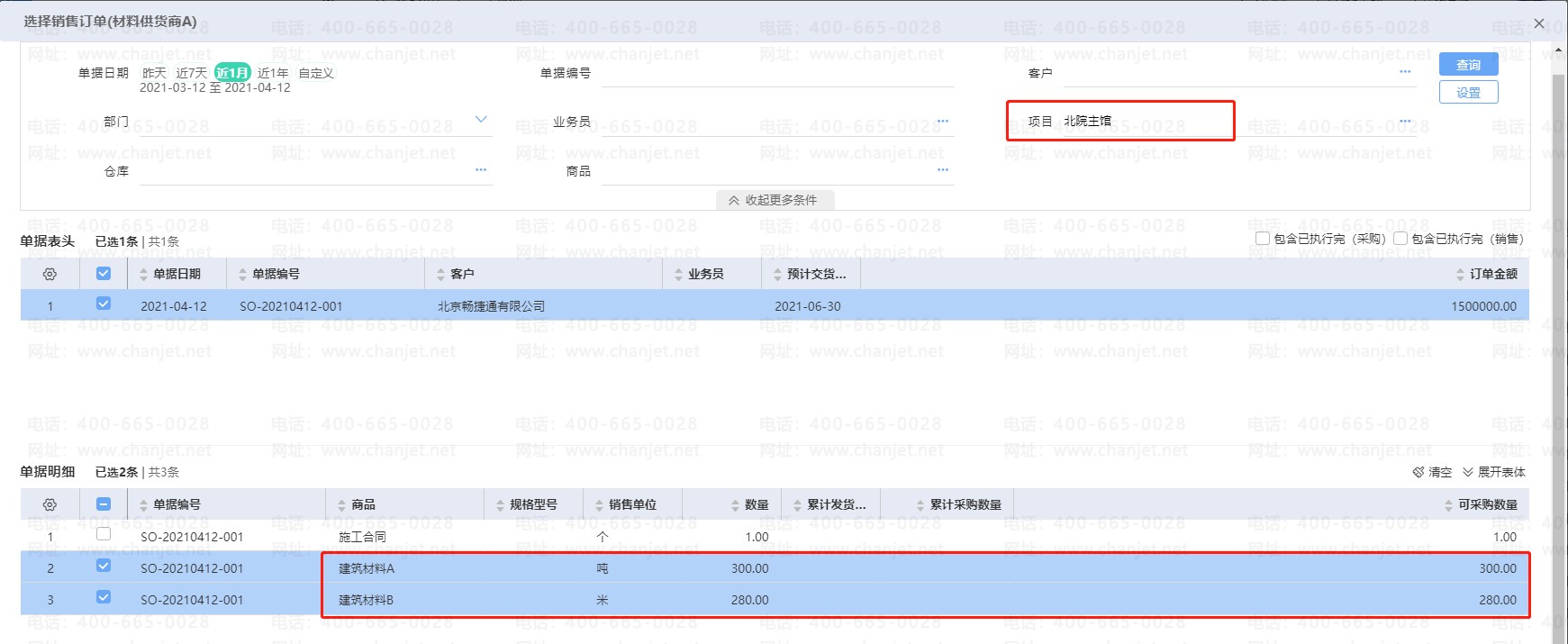Open product lookup ellipsis icon
Screen dimensions: 1568x644
943,169
